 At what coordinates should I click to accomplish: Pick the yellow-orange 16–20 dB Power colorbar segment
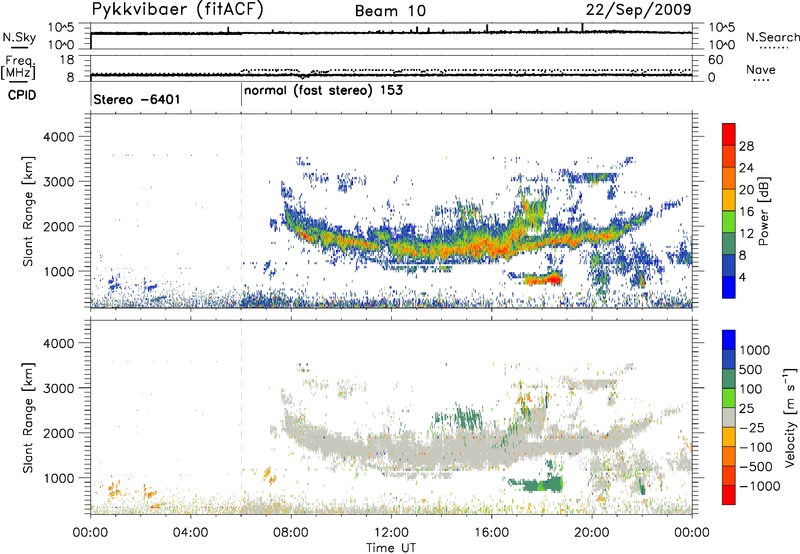(x=729, y=200)
